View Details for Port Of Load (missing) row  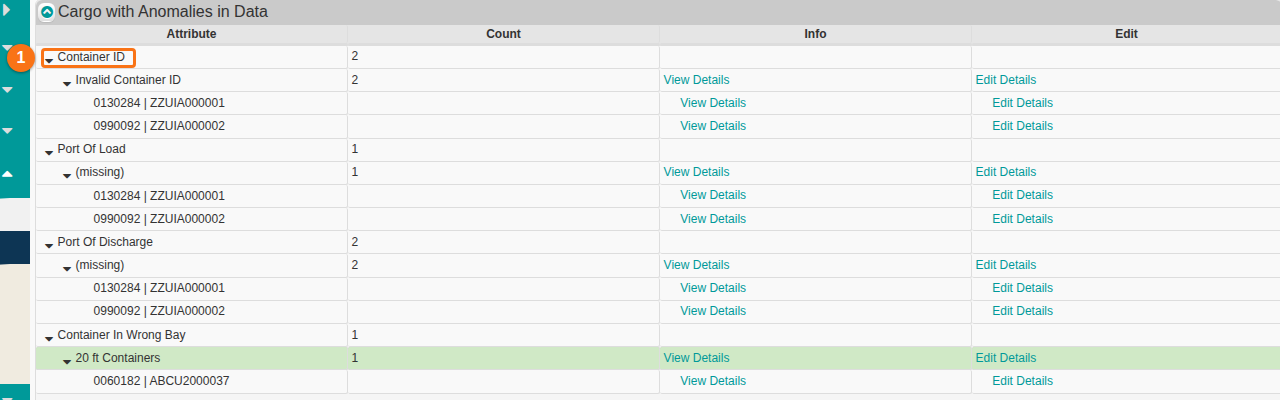[x=696, y=172]
